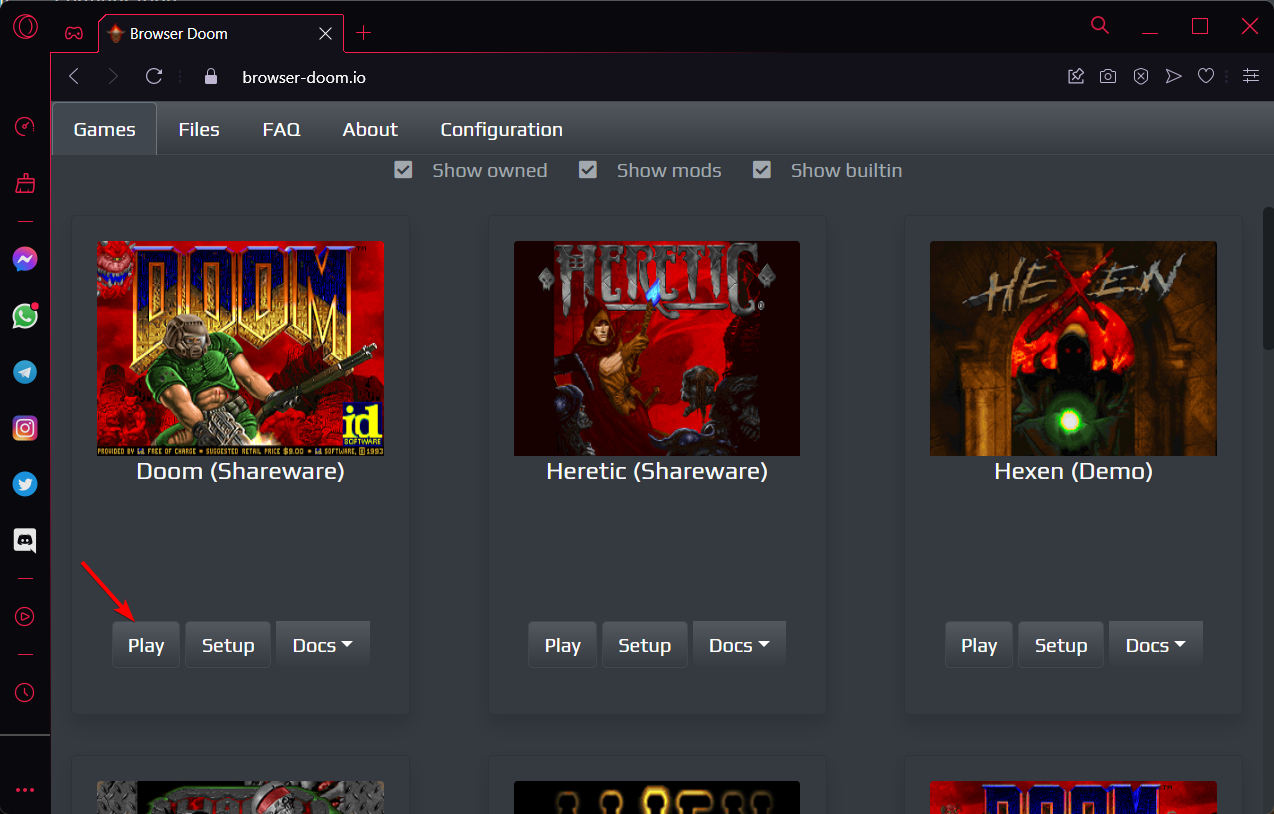Viewport: 1274px width, 814px height.
Task: Open the ad blocker shield icon
Action: pyautogui.click(x=1141, y=76)
